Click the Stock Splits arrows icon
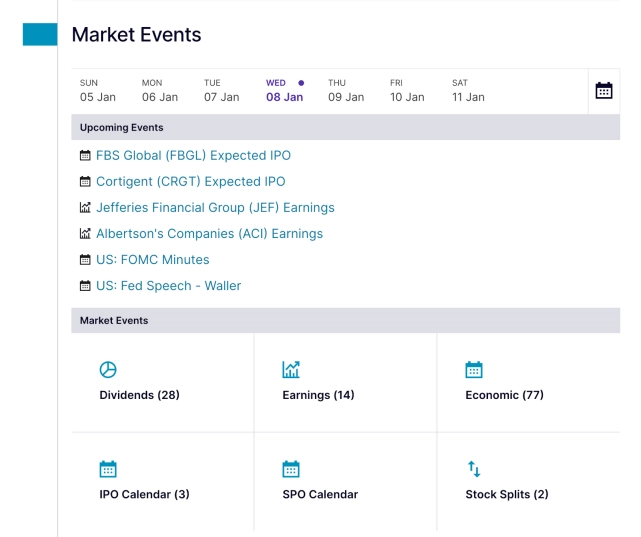 click(474, 469)
